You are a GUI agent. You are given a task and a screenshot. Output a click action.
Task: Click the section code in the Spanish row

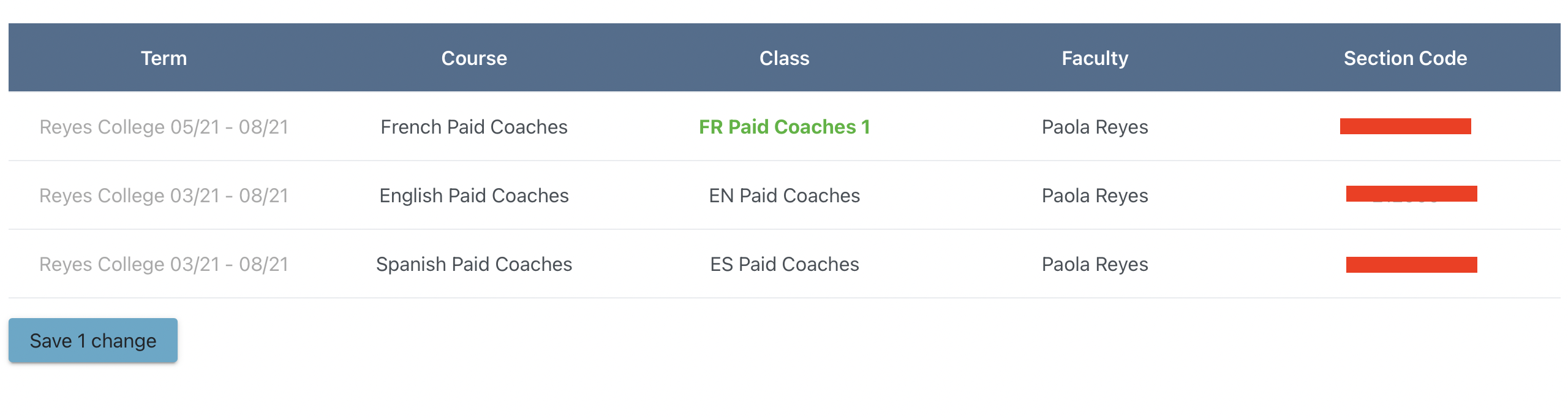pyautogui.click(x=1411, y=265)
